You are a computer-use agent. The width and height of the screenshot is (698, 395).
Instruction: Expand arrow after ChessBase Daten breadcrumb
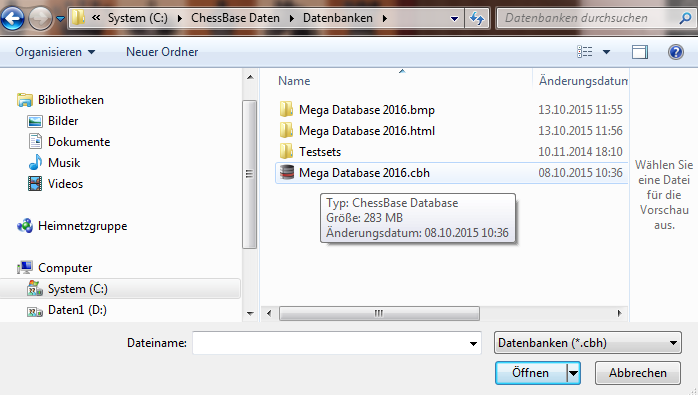pyautogui.click(x=292, y=18)
